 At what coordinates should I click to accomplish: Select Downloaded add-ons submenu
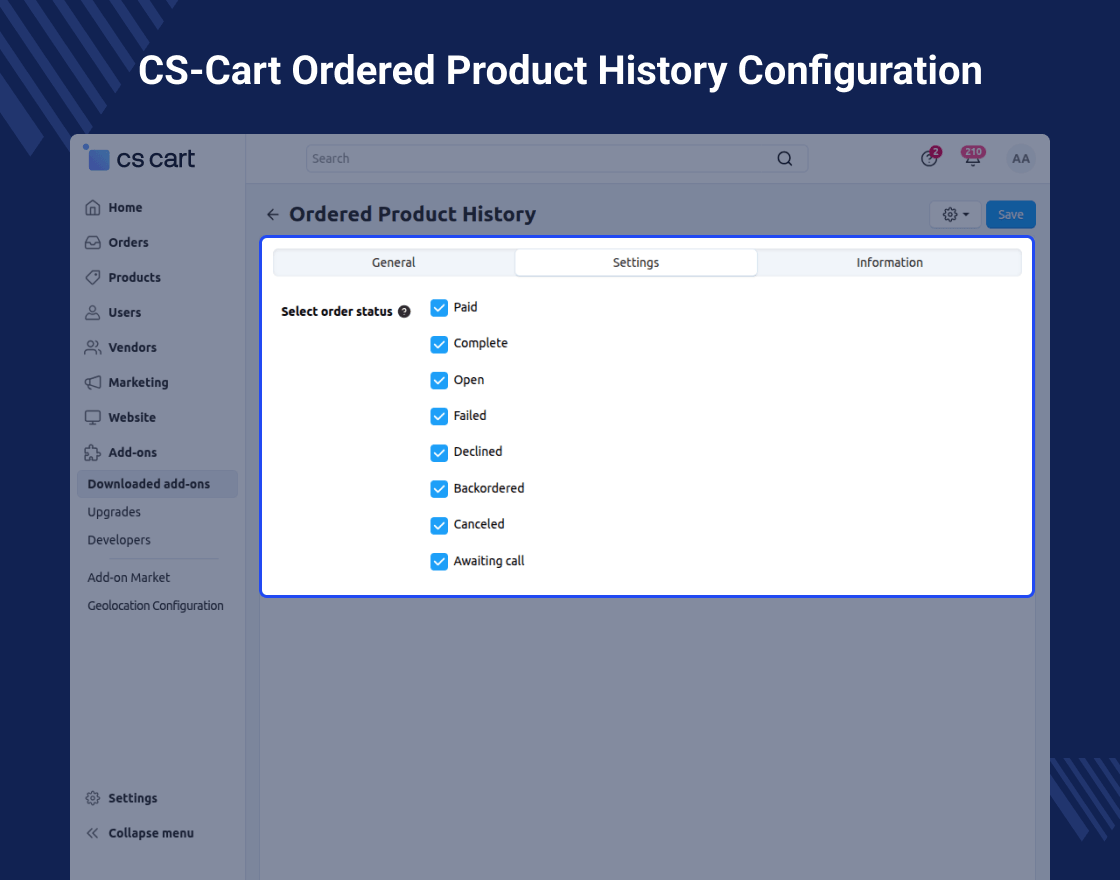[157, 484]
